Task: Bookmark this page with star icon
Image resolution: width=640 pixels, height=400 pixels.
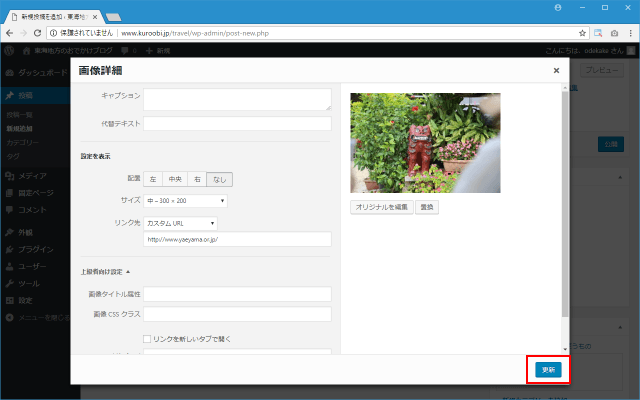Action: [x=582, y=33]
